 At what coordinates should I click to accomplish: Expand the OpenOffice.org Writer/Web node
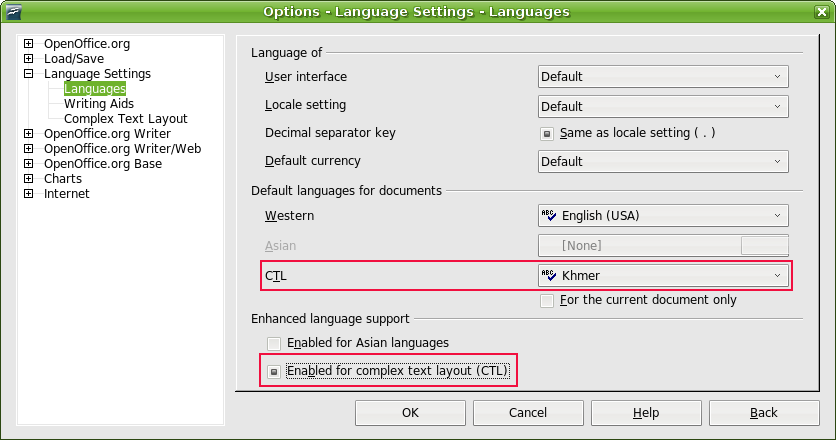coord(29,148)
